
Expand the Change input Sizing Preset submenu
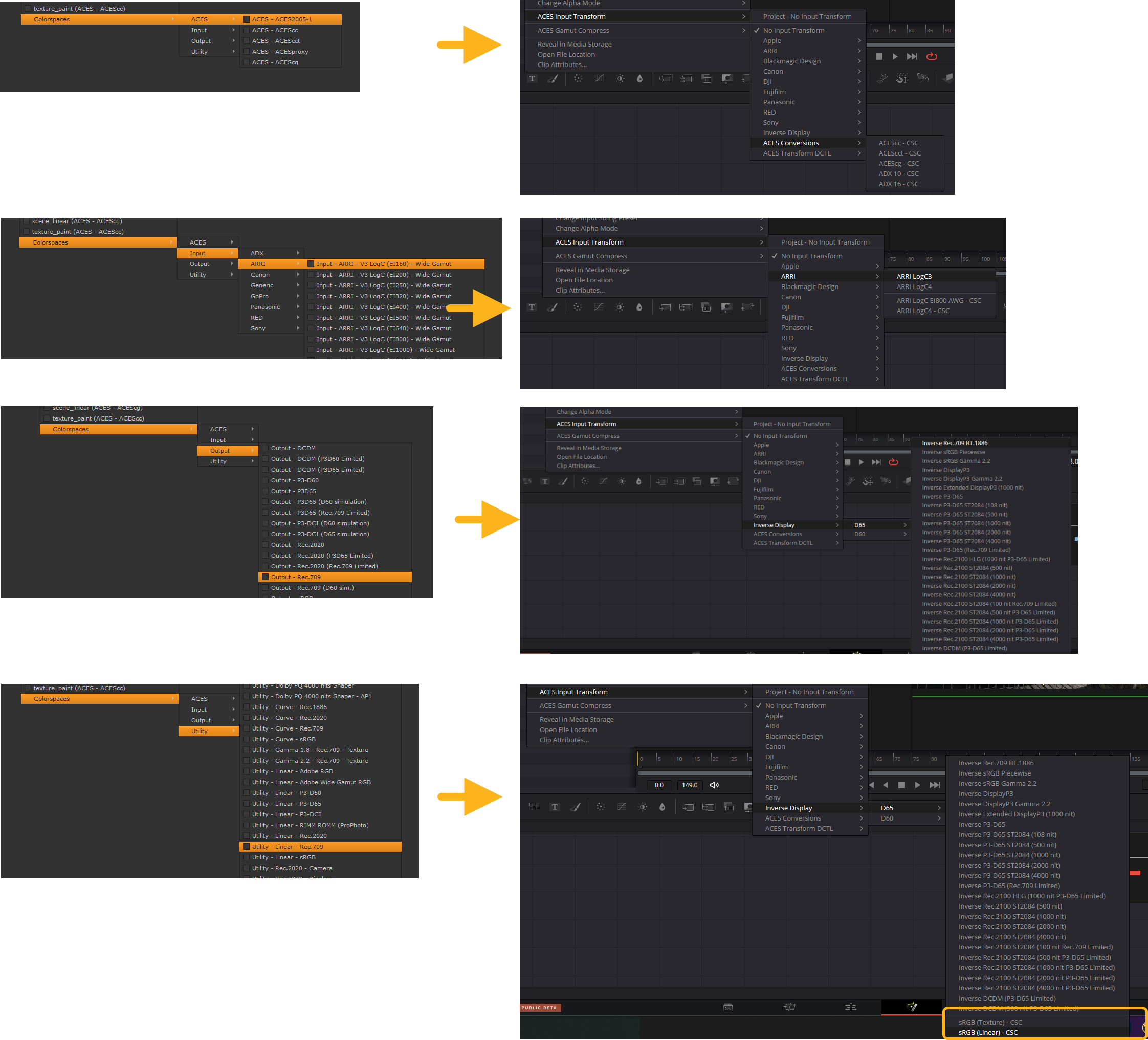(x=655, y=219)
